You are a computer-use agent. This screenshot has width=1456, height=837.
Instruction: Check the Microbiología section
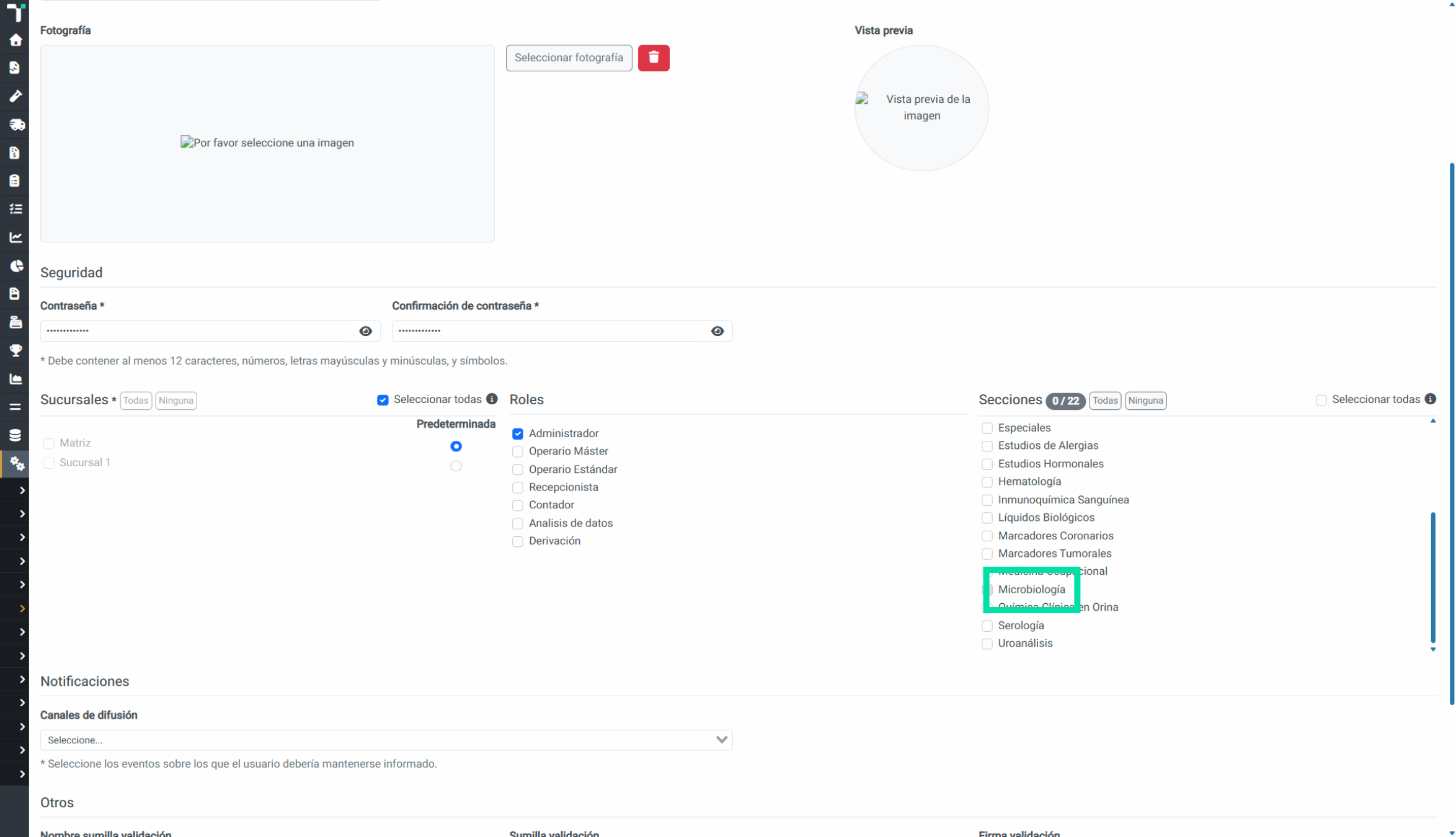tap(987, 590)
